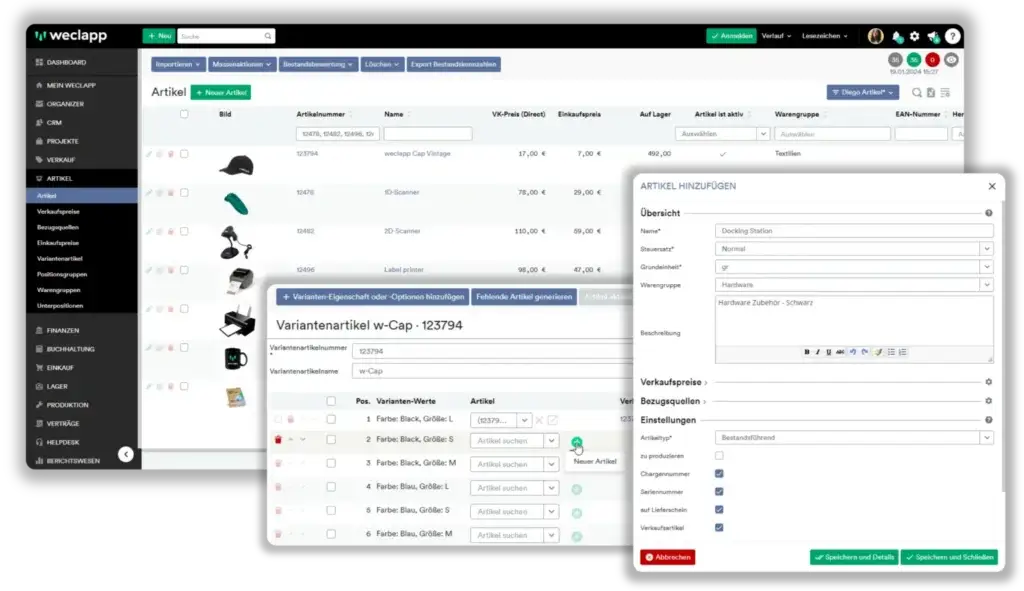The width and height of the screenshot is (1024, 591).
Task: Click the green Neuer Artikel plus icon
Action: 577,442
